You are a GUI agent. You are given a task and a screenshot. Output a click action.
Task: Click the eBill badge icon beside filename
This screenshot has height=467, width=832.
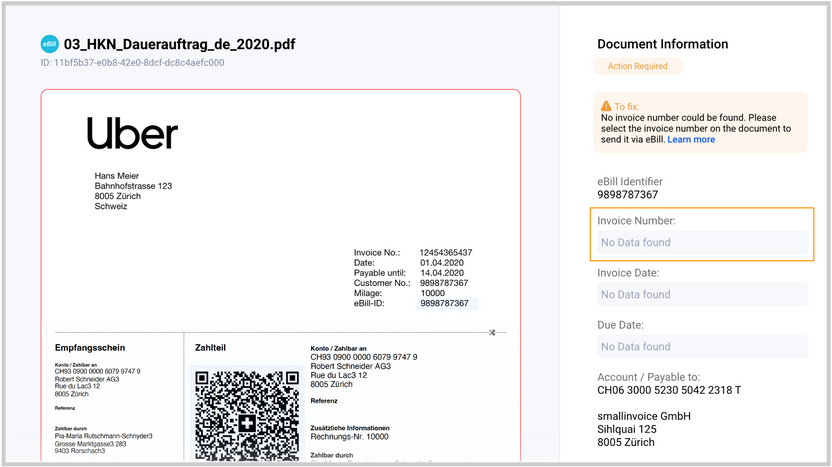tap(49, 44)
